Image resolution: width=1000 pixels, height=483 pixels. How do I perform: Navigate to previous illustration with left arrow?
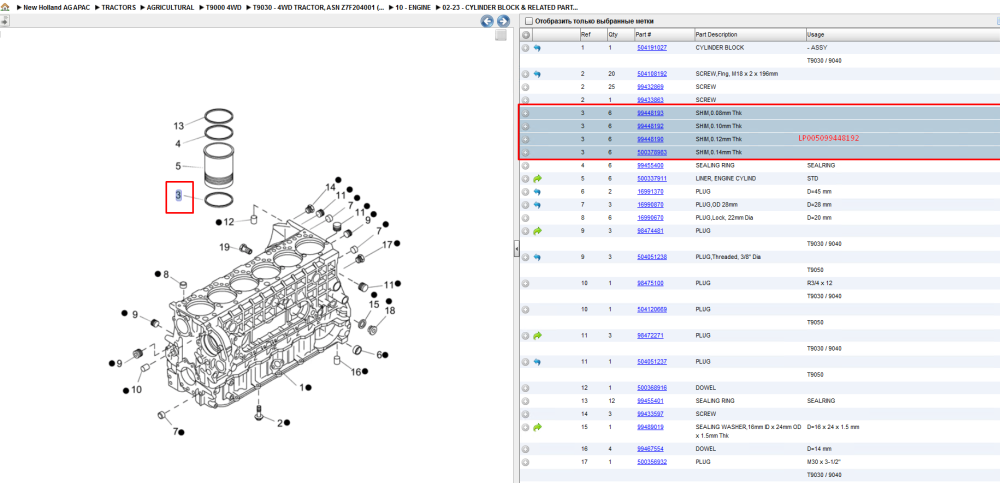point(487,21)
